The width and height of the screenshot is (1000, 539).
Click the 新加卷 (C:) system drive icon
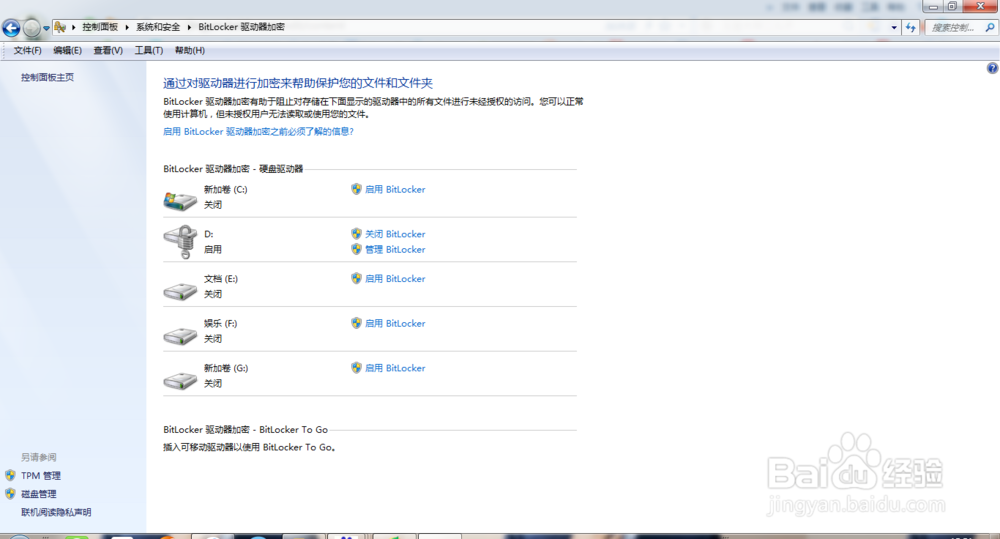[x=180, y=200]
